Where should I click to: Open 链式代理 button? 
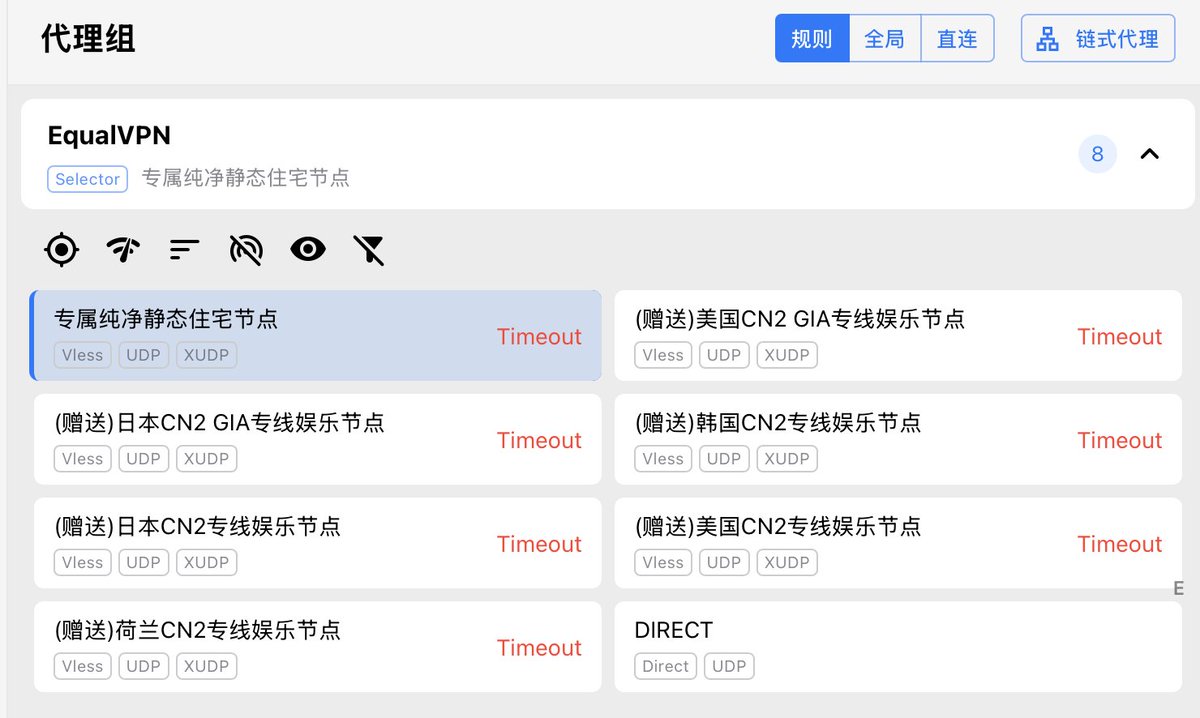(1098, 39)
